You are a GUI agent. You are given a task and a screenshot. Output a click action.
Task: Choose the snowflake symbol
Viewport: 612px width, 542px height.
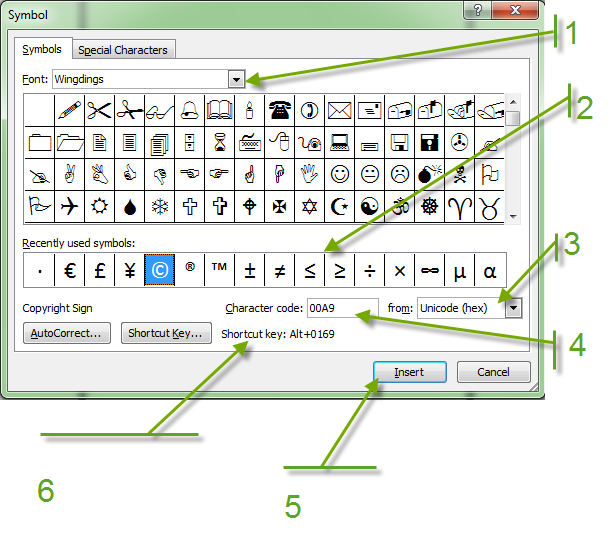(159, 206)
